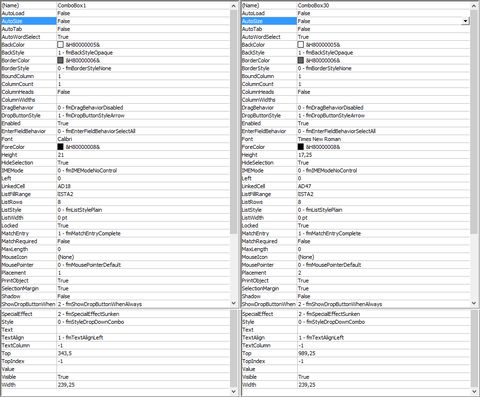Click the Height value 17,25
480x397 pixels.
click(x=305, y=155)
